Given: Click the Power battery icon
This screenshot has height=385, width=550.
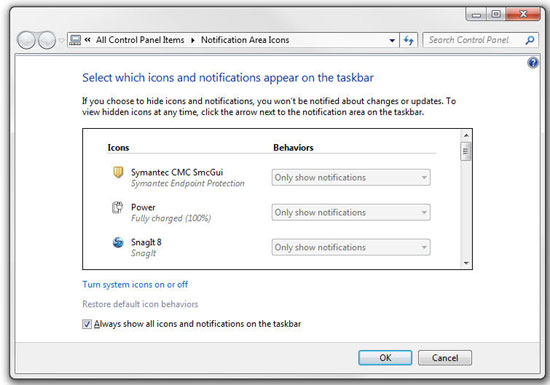Looking at the screenshot, I should coord(118,207).
